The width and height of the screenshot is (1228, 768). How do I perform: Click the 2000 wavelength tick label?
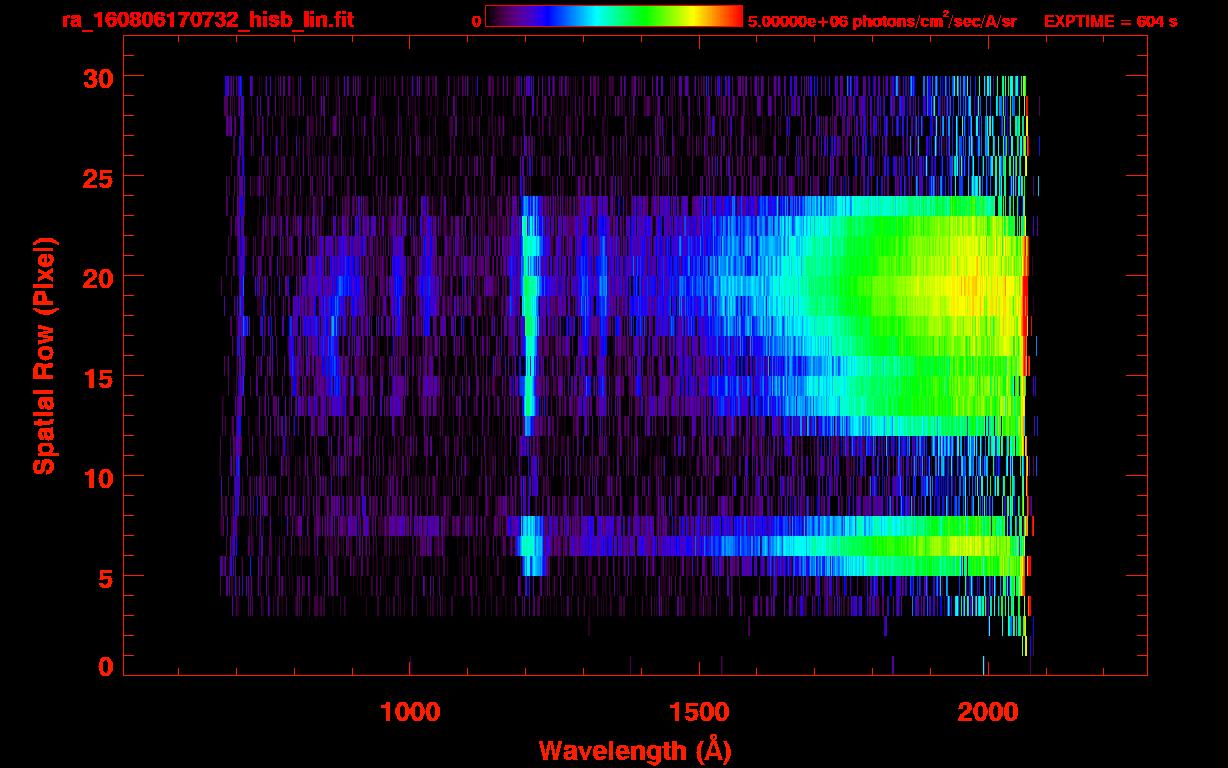[986, 712]
